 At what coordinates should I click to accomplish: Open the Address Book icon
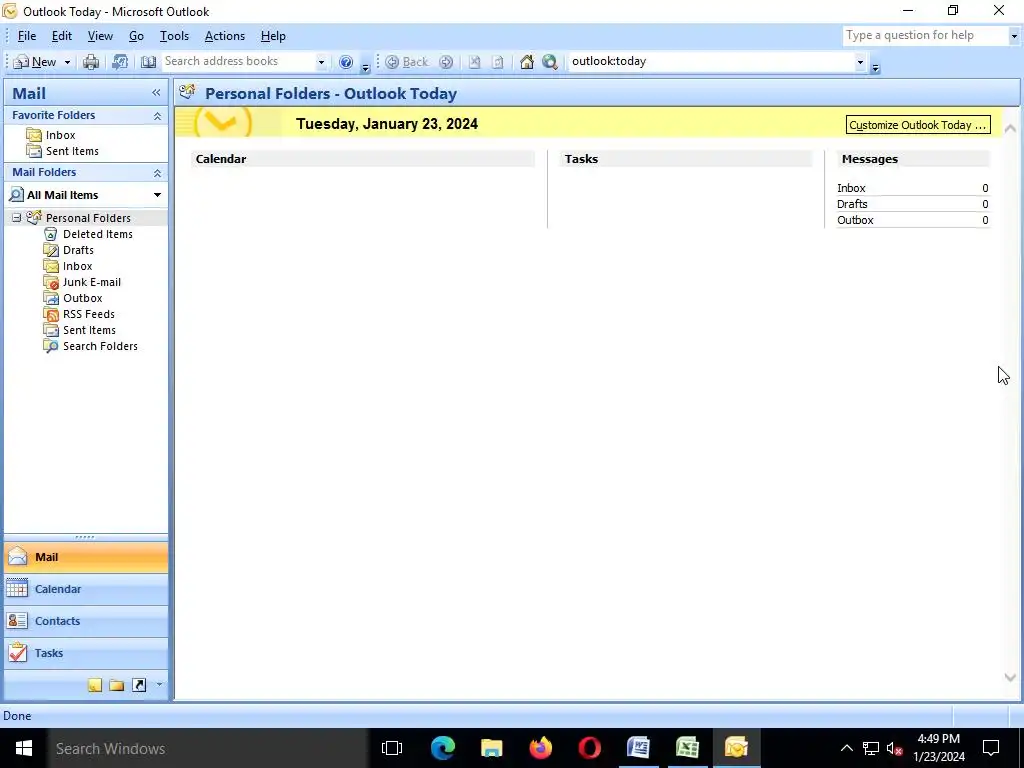148,62
